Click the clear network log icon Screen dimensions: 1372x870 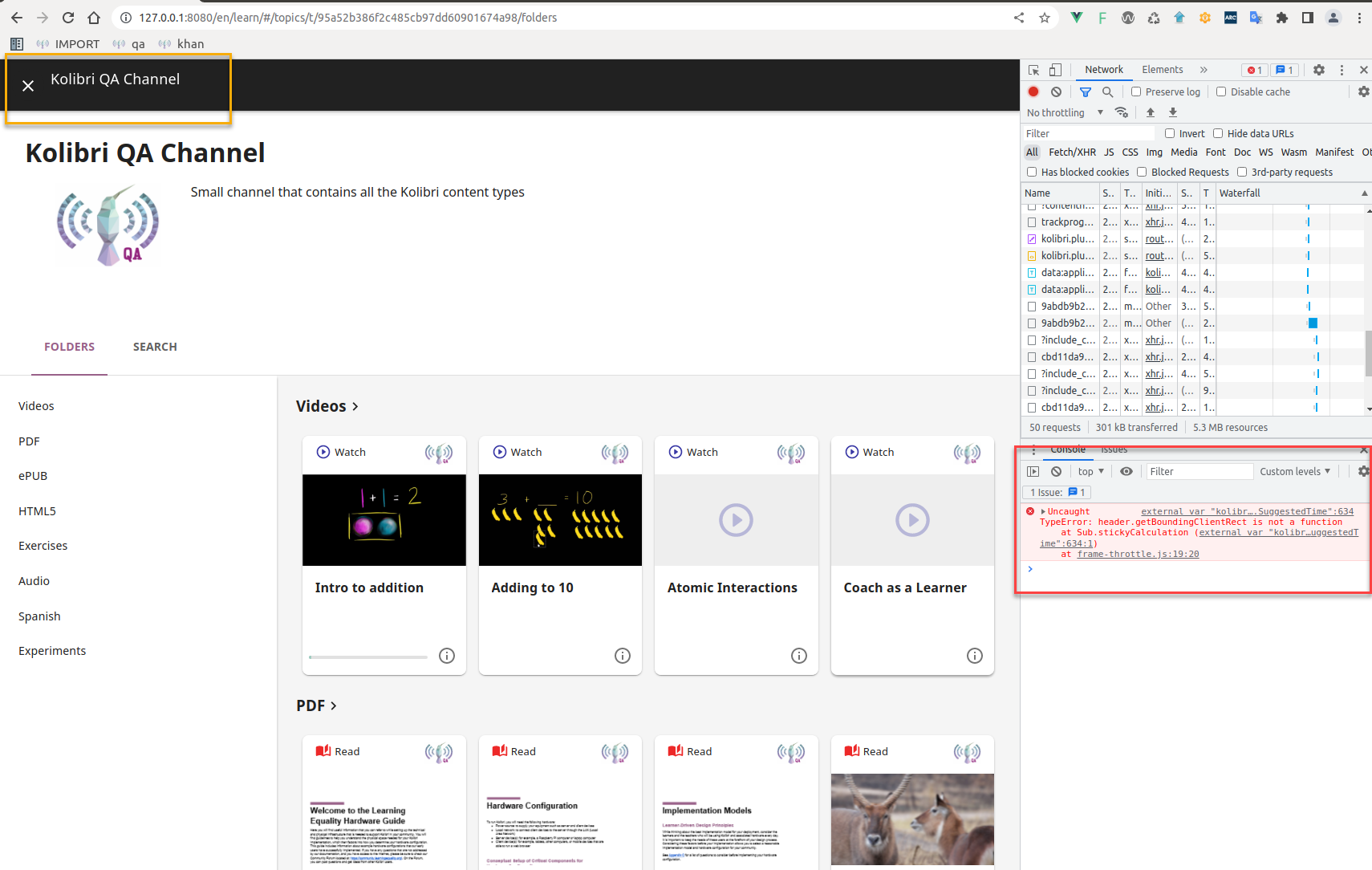[1056, 91]
